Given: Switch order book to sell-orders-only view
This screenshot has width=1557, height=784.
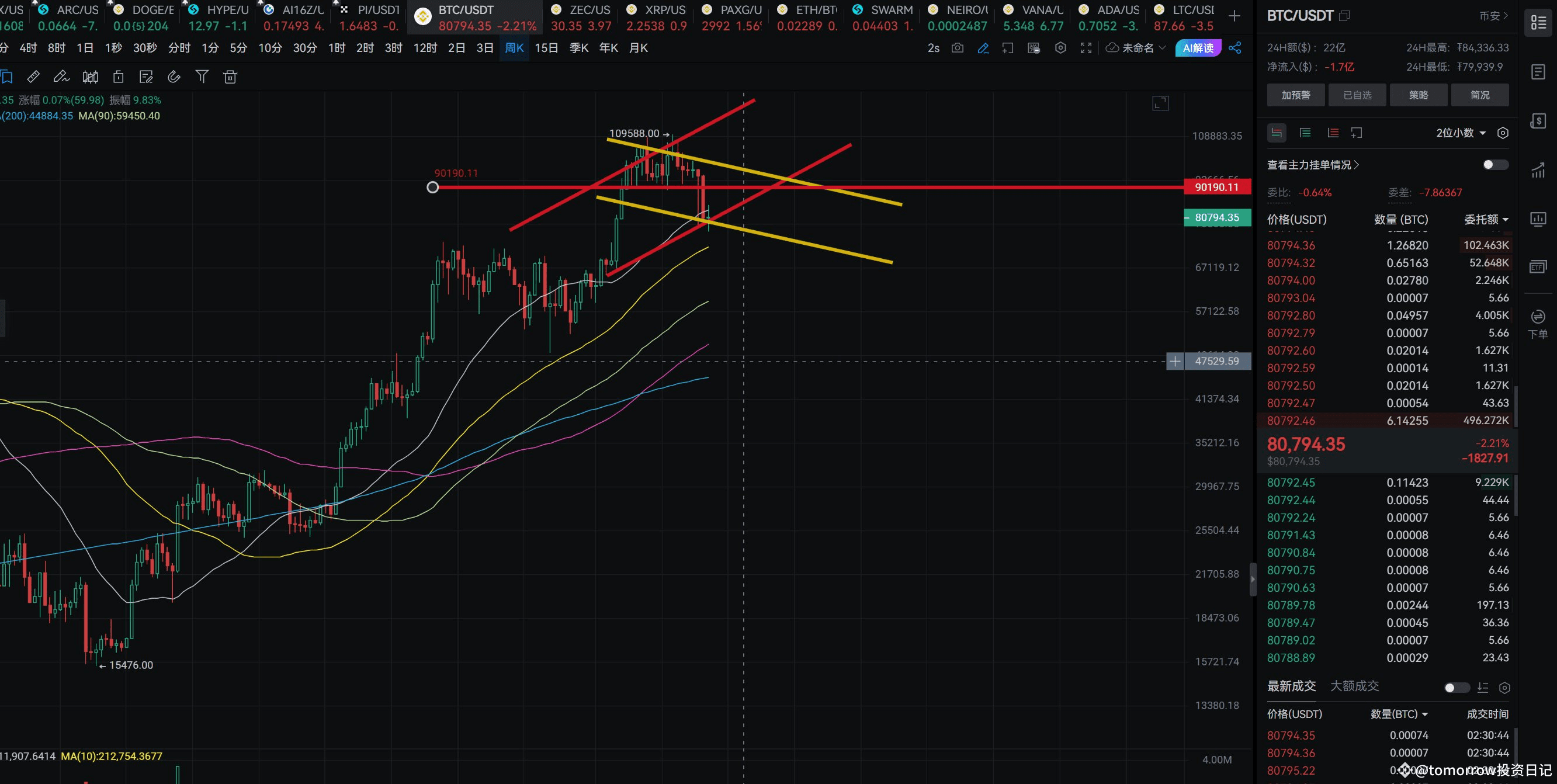Looking at the screenshot, I should click(1332, 133).
